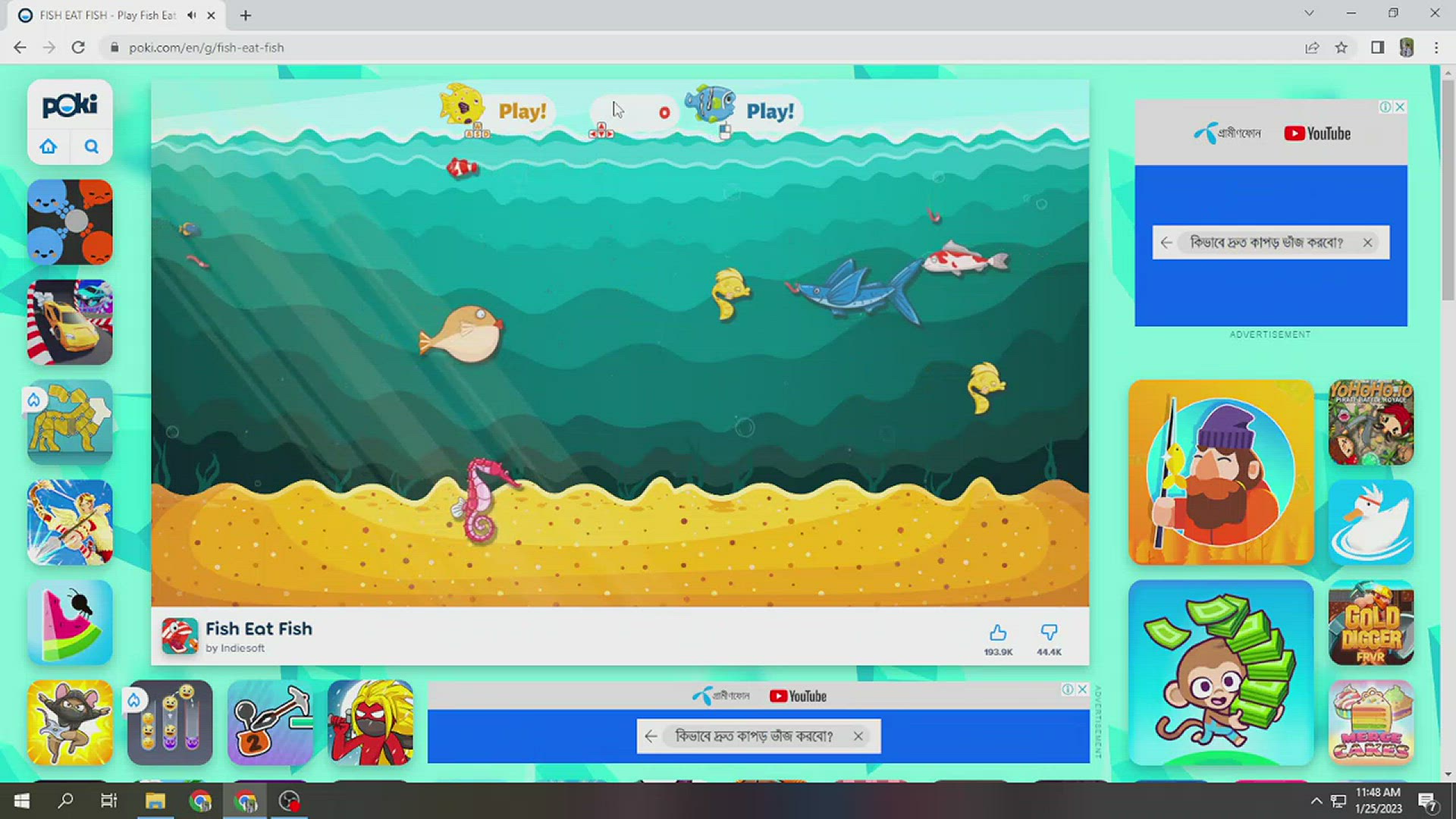Image resolution: width=1456 pixels, height=819 pixels.
Task: Click the Poki home icon
Action: click(49, 146)
